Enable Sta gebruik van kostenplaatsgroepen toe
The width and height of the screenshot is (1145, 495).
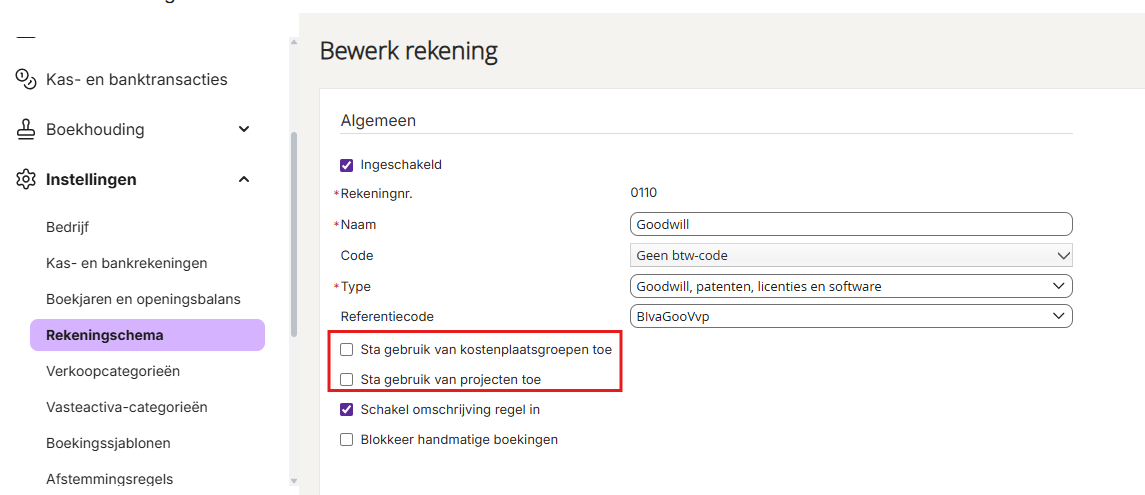pyautogui.click(x=347, y=350)
